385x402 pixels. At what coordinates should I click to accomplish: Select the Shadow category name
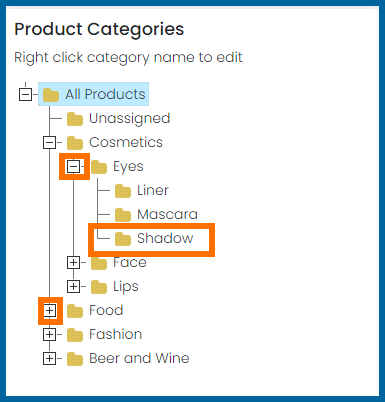tap(165, 238)
